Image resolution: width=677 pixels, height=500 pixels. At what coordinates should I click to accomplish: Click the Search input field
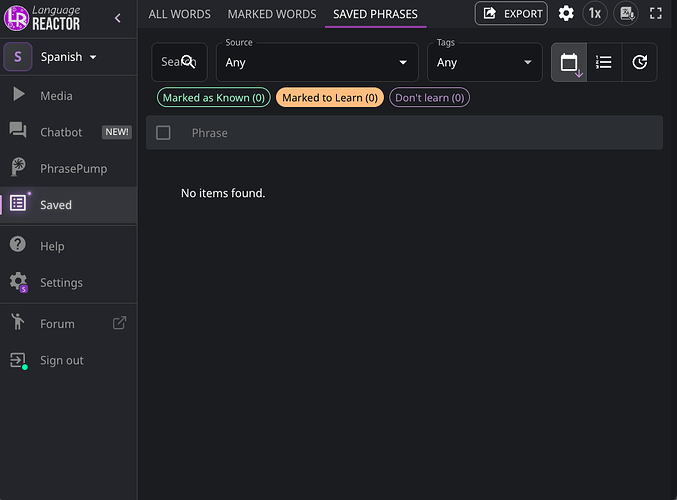(179, 62)
